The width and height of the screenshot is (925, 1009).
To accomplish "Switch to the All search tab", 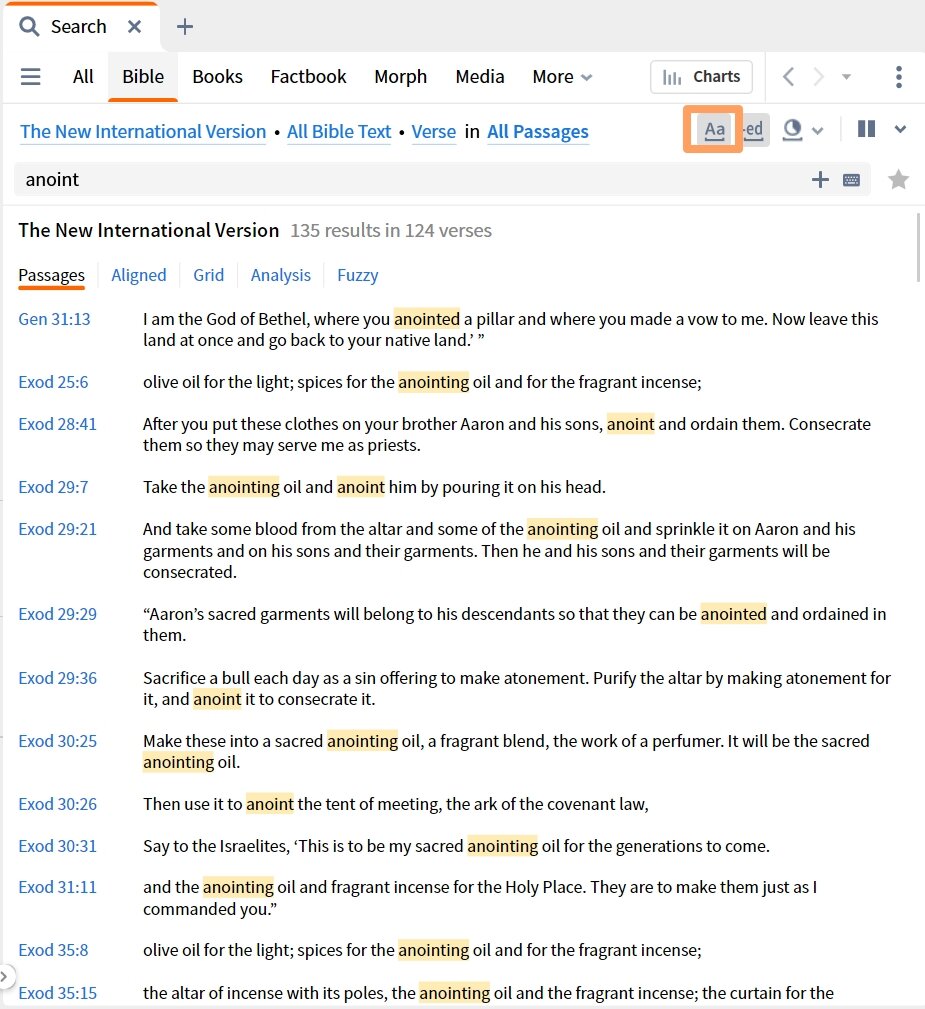I will [83, 77].
